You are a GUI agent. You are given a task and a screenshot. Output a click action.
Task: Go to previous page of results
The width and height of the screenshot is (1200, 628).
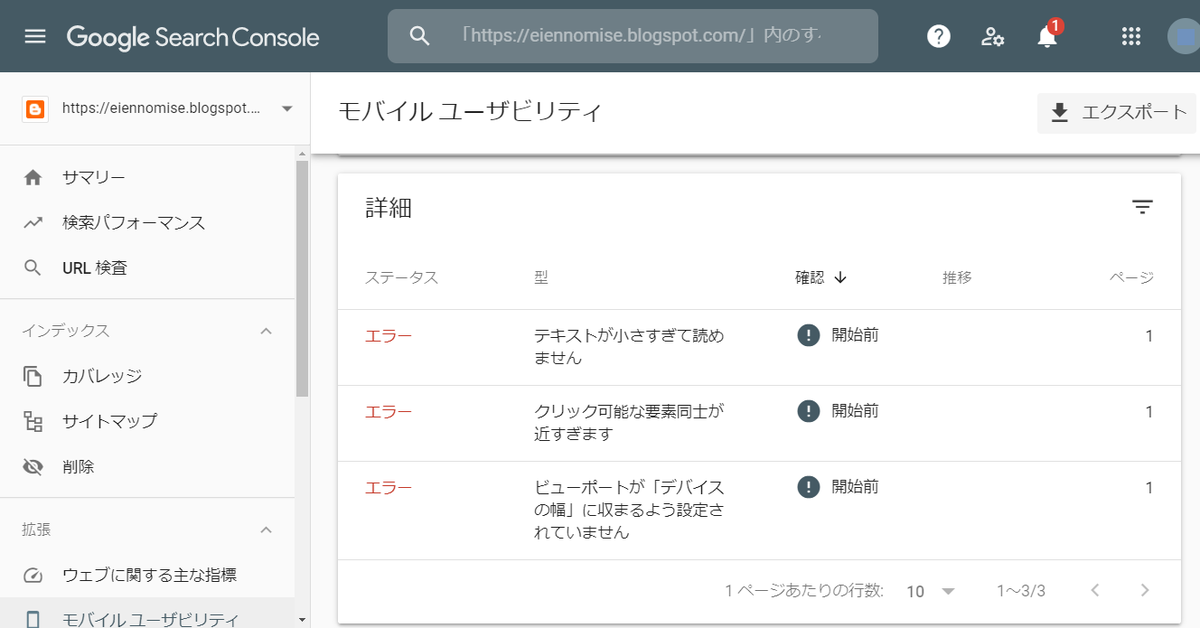pos(1095,590)
